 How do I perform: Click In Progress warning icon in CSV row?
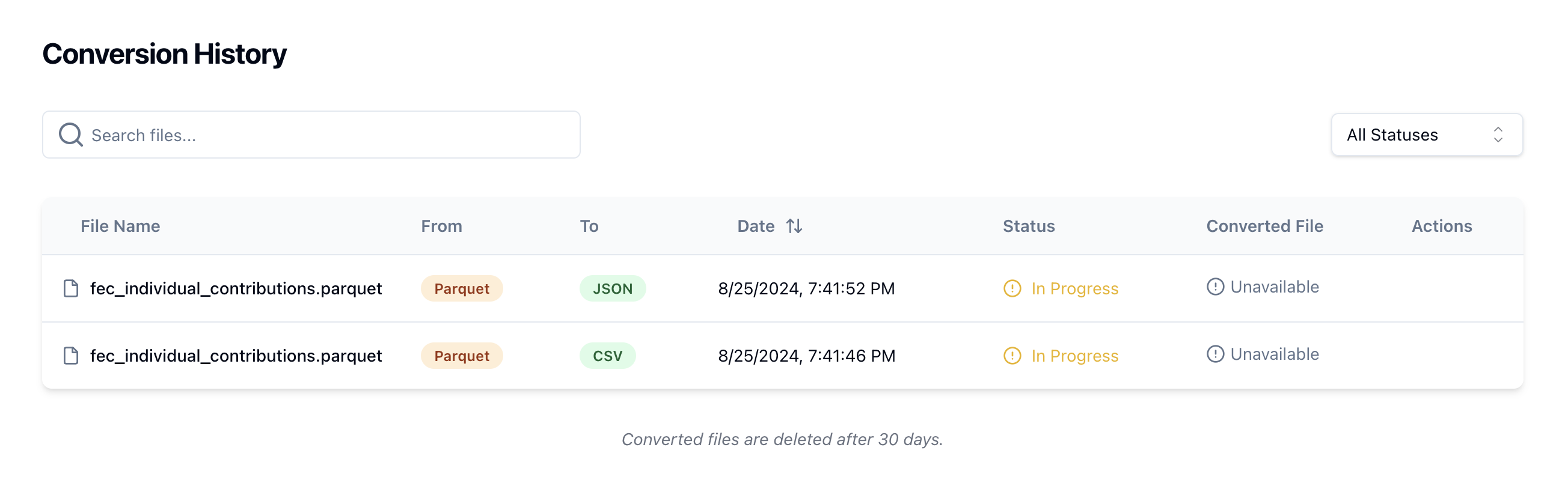click(1012, 356)
